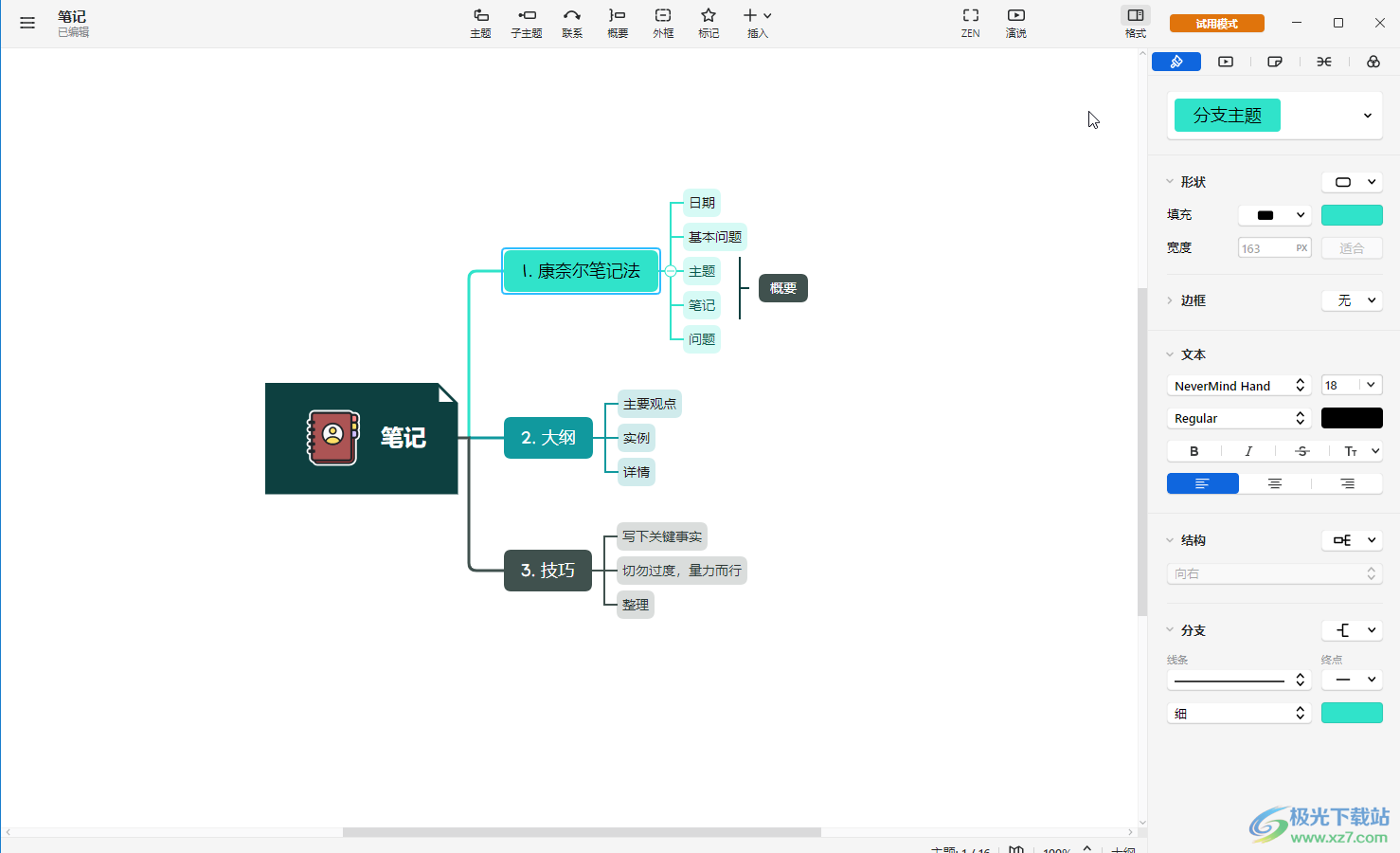Open the border 无 dropdown
The image size is (1400, 853).
(x=1352, y=300)
